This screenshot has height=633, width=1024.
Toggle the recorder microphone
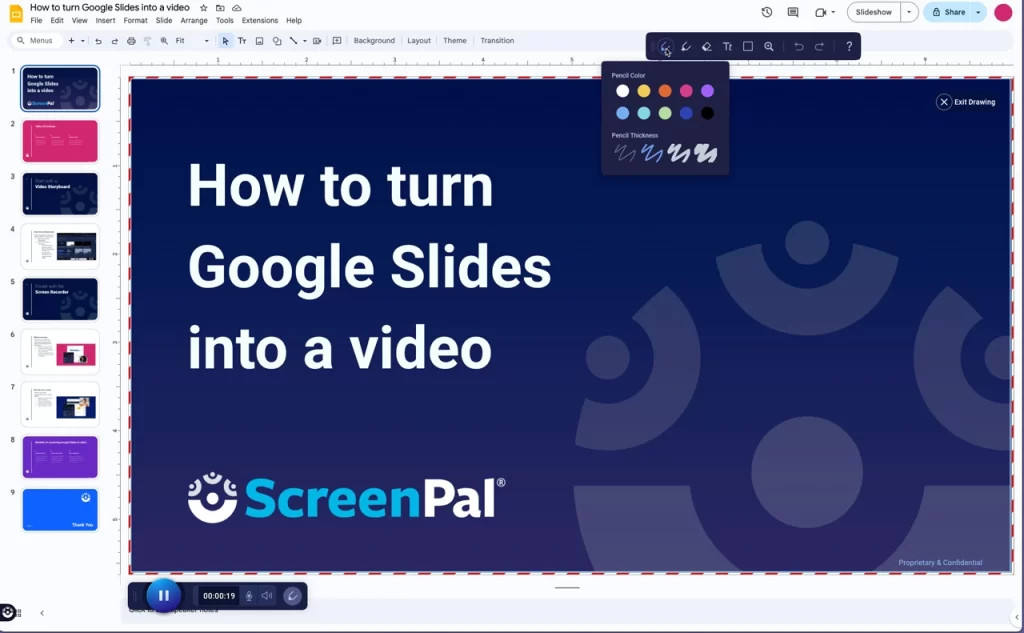249,596
